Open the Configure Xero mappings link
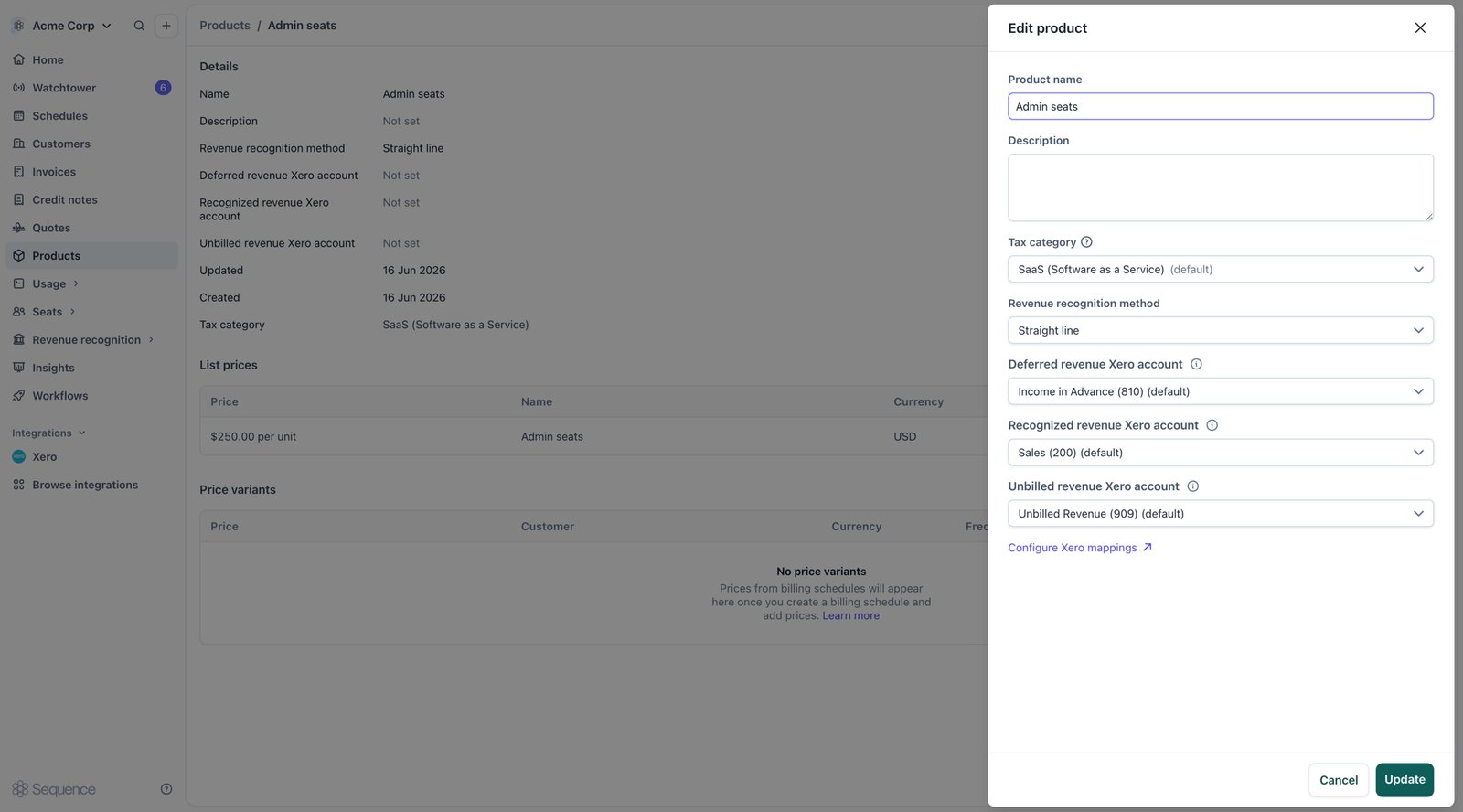The width and height of the screenshot is (1463, 812). (1080, 548)
